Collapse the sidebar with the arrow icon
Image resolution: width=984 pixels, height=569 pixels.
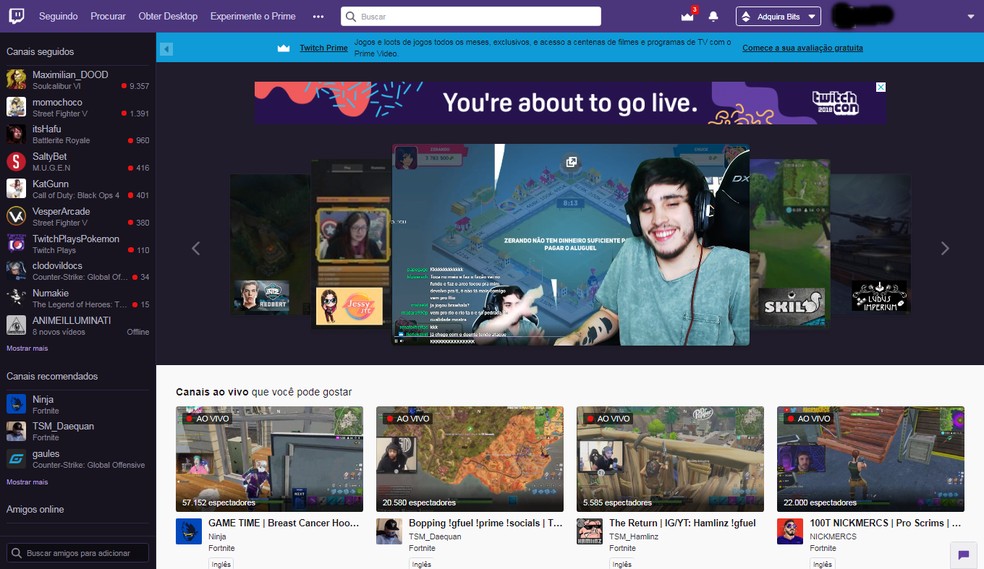coord(166,49)
